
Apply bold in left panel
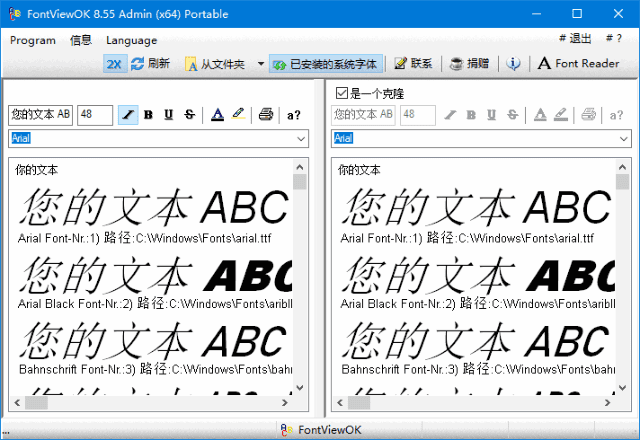(x=149, y=115)
